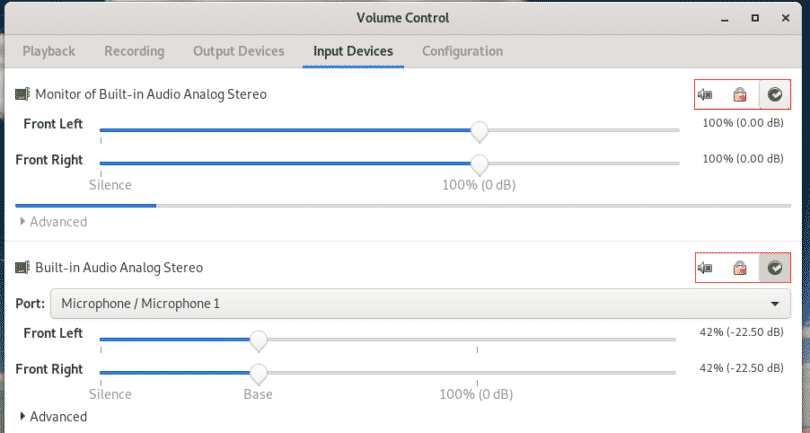Click sound card icon beside Built-in Audio Analog Stereo
The width and height of the screenshot is (810, 433).
(22, 268)
